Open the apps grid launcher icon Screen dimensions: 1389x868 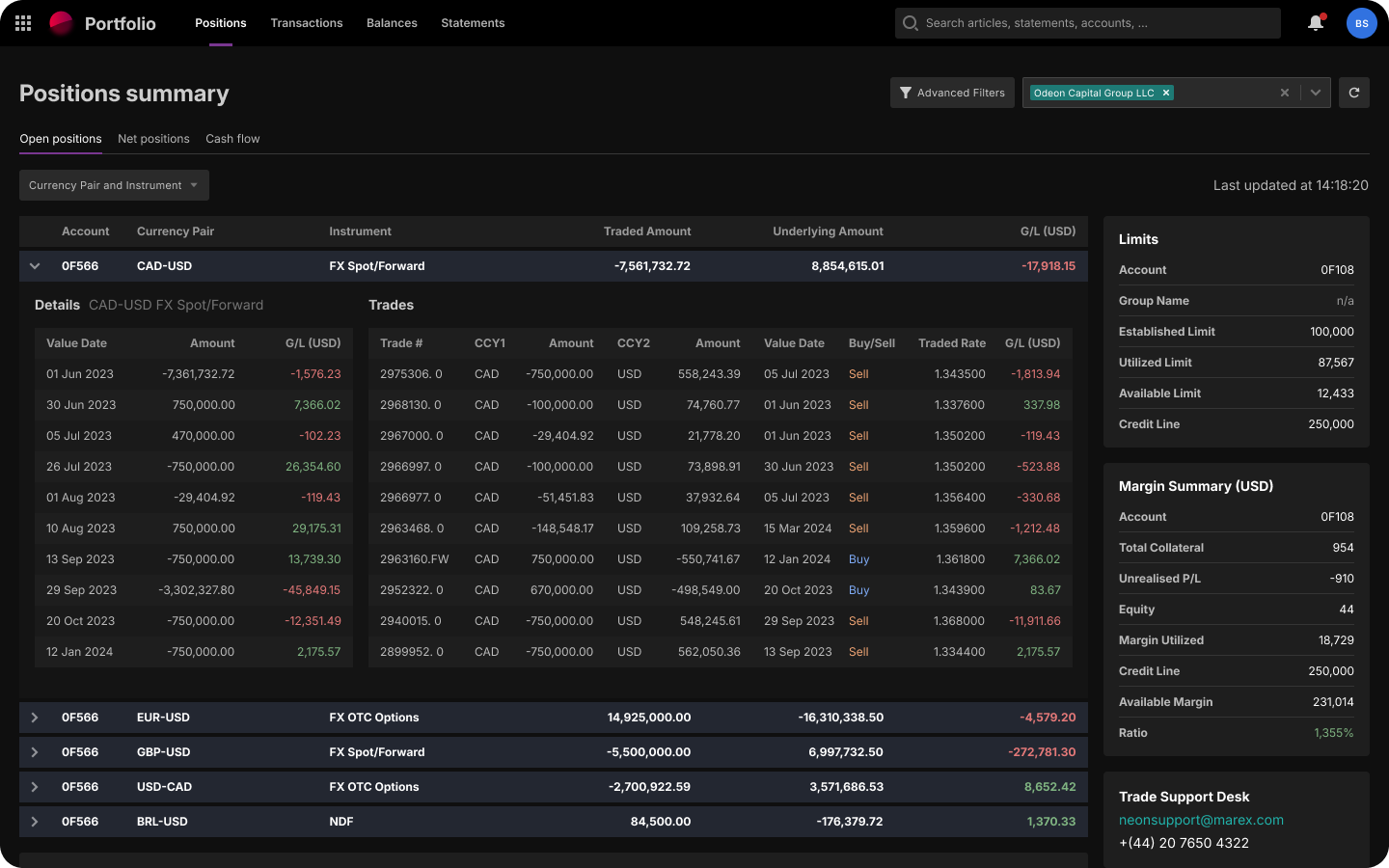23,23
